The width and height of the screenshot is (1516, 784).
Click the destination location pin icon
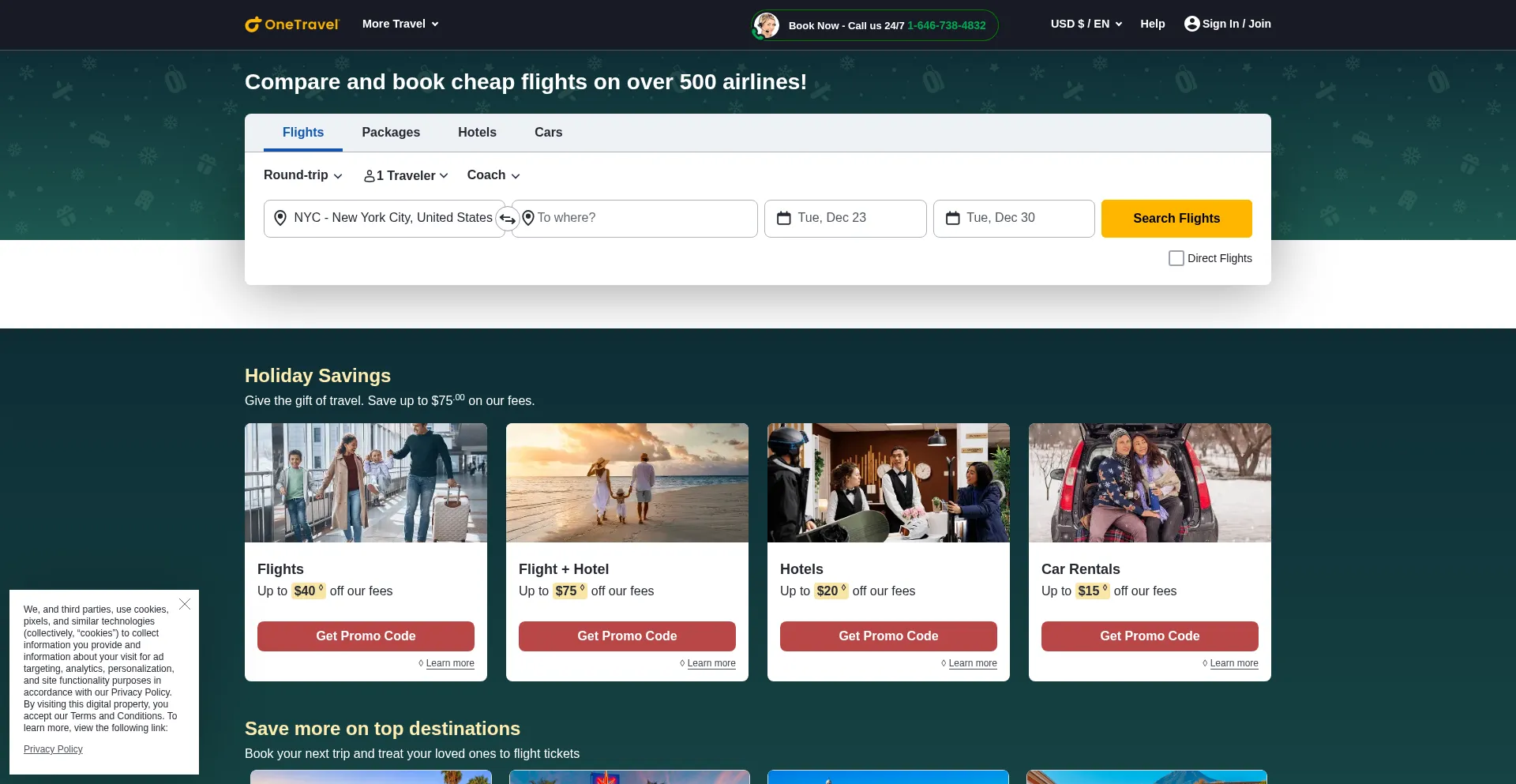coord(528,218)
